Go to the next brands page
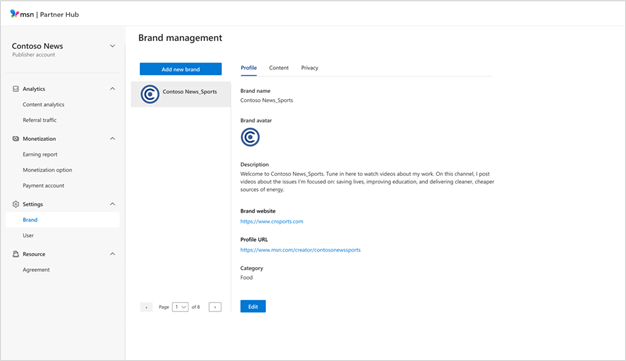Viewport: 626px width, 361px height. (x=215, y=307)
